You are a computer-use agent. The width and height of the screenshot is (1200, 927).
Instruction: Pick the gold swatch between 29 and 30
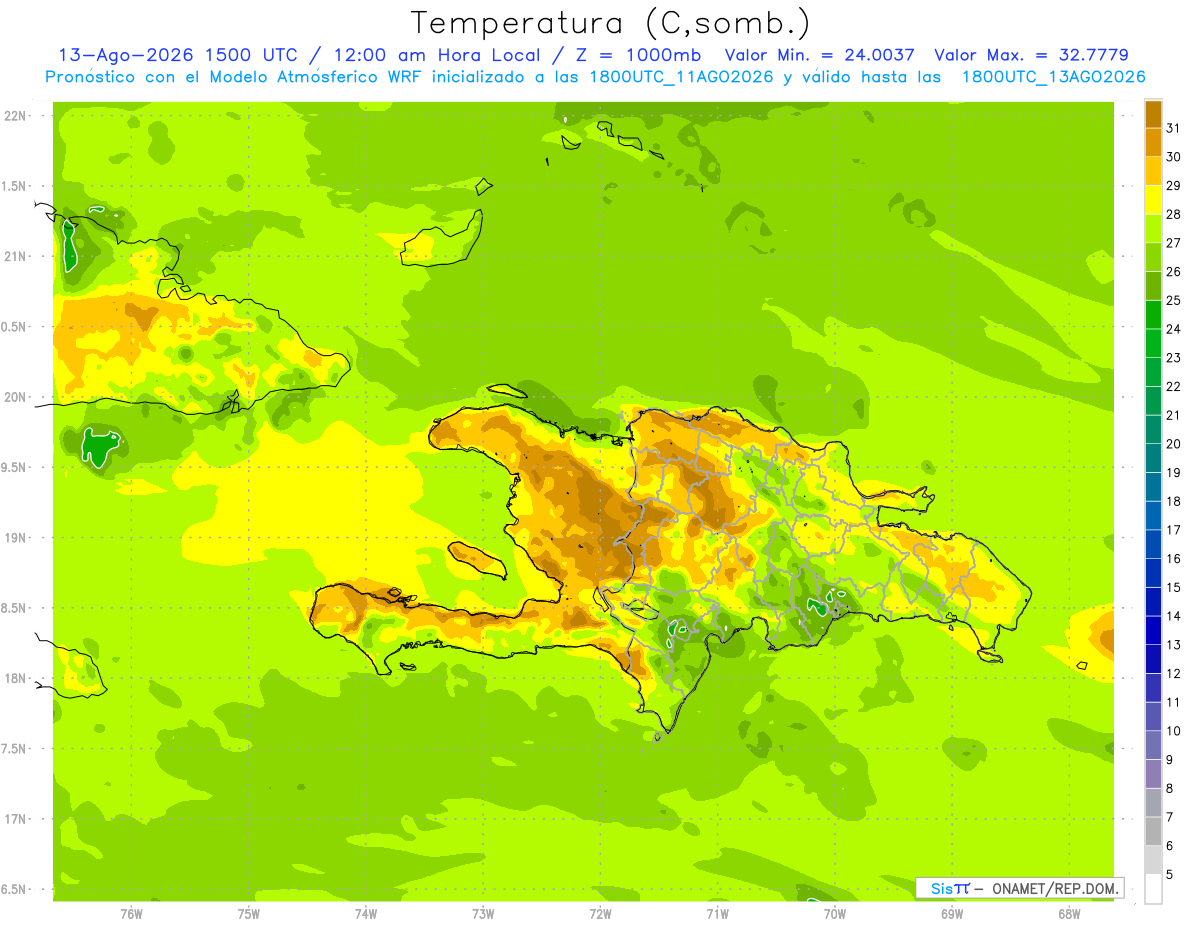[x=1153, y=172]
